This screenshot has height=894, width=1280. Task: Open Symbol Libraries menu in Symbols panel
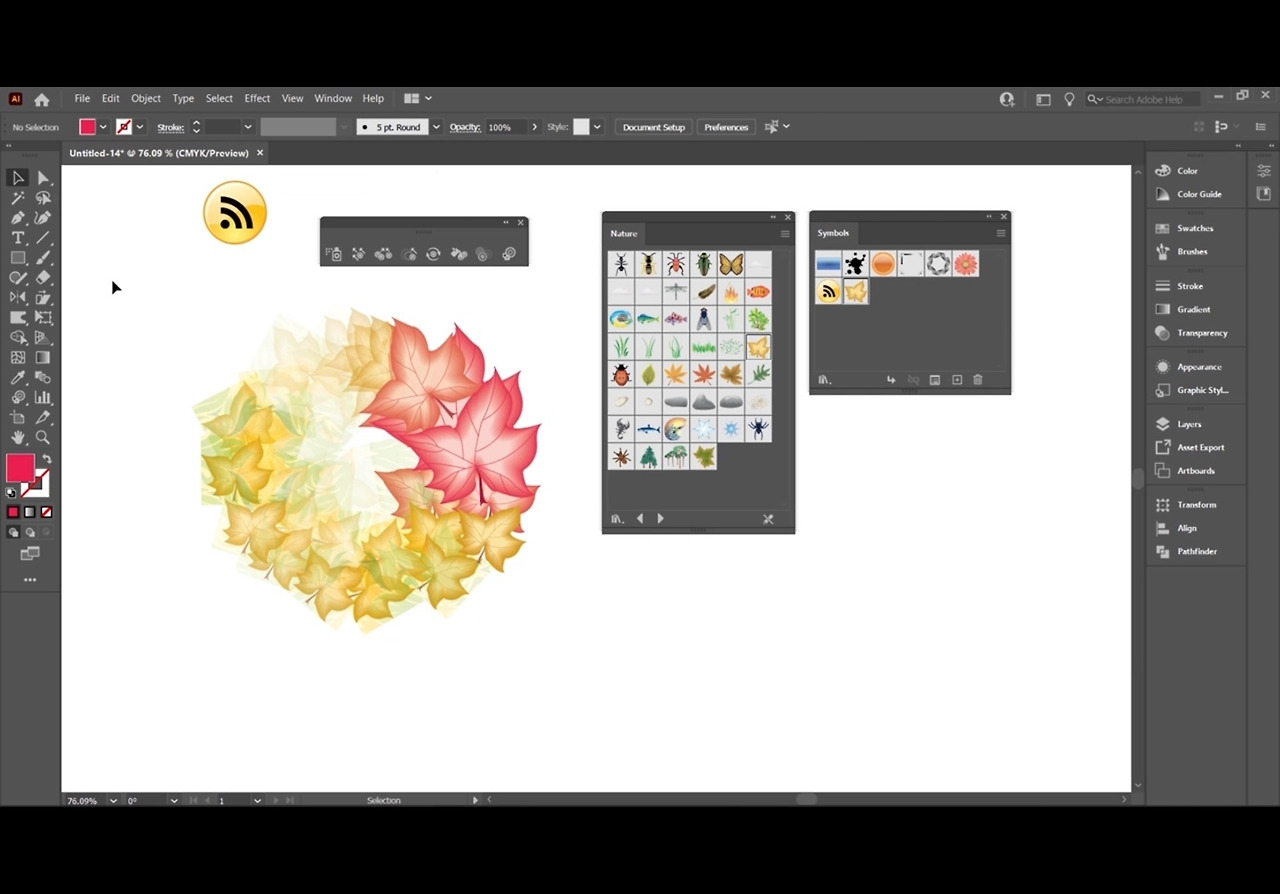825,380
